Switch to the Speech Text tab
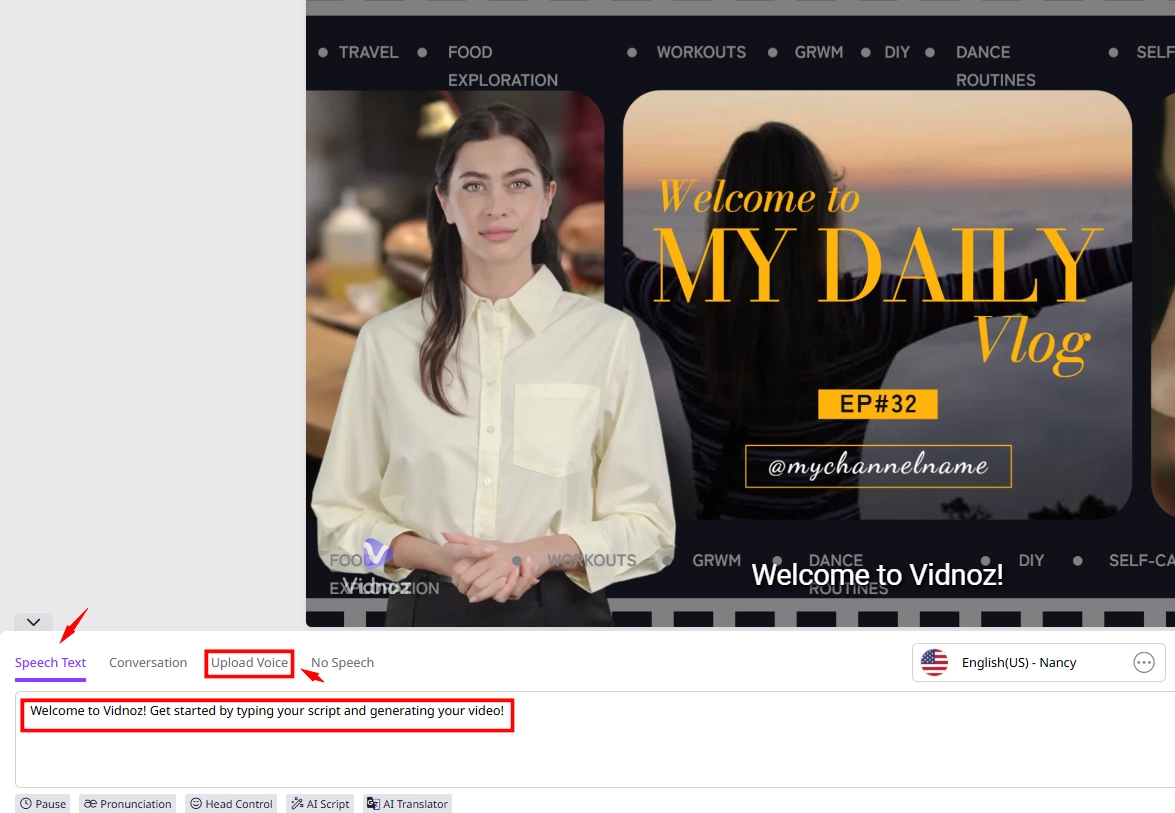 (50, 663)
